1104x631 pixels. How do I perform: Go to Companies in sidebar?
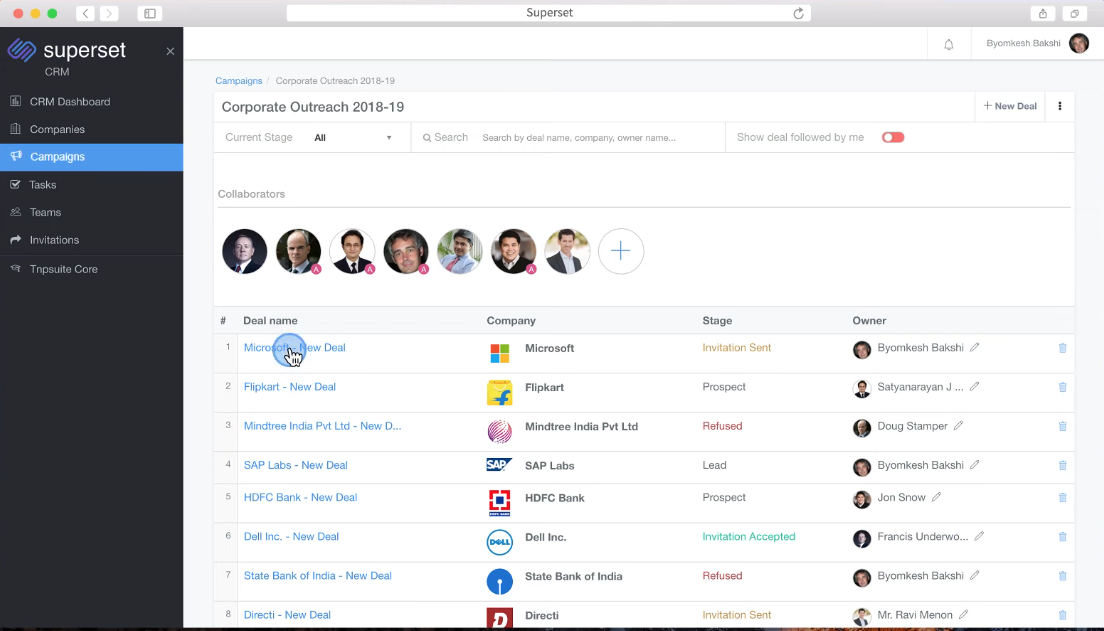click(x=92, y=130)
